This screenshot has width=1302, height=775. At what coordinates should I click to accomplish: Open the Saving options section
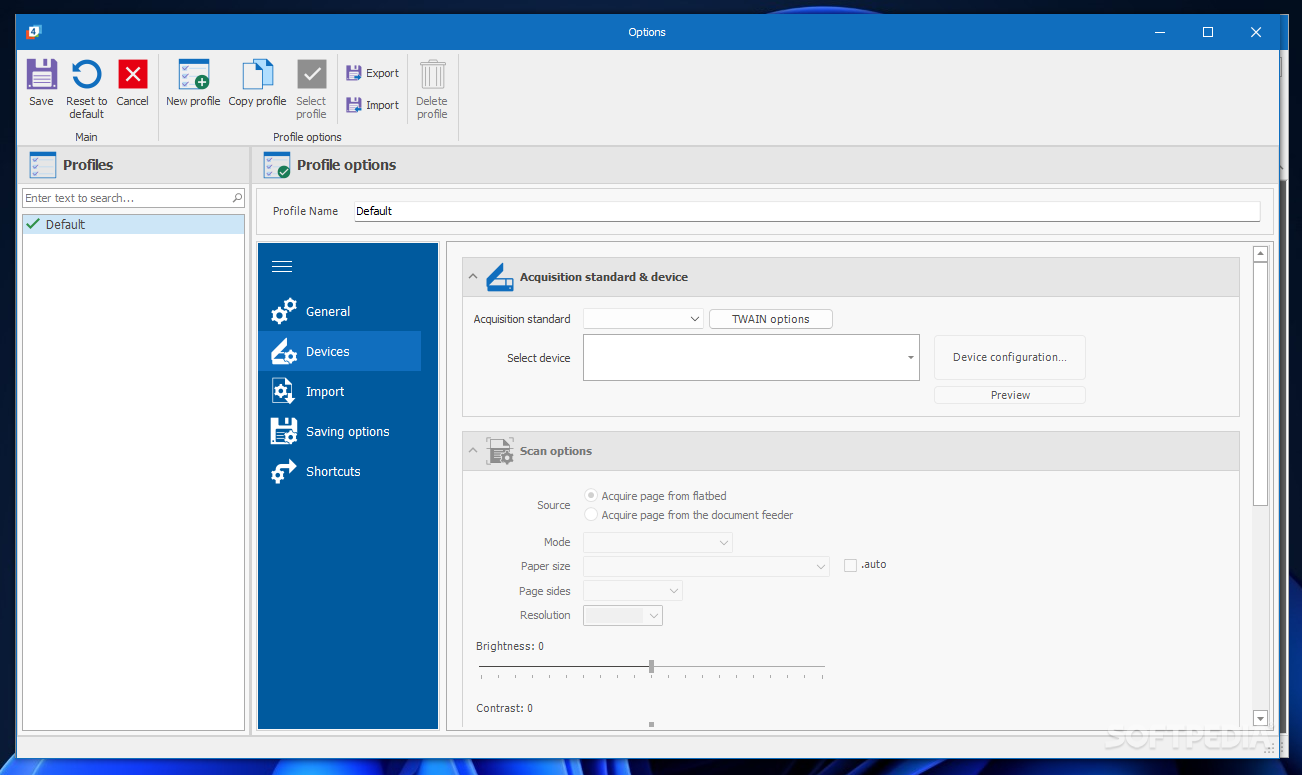point(339,431)
